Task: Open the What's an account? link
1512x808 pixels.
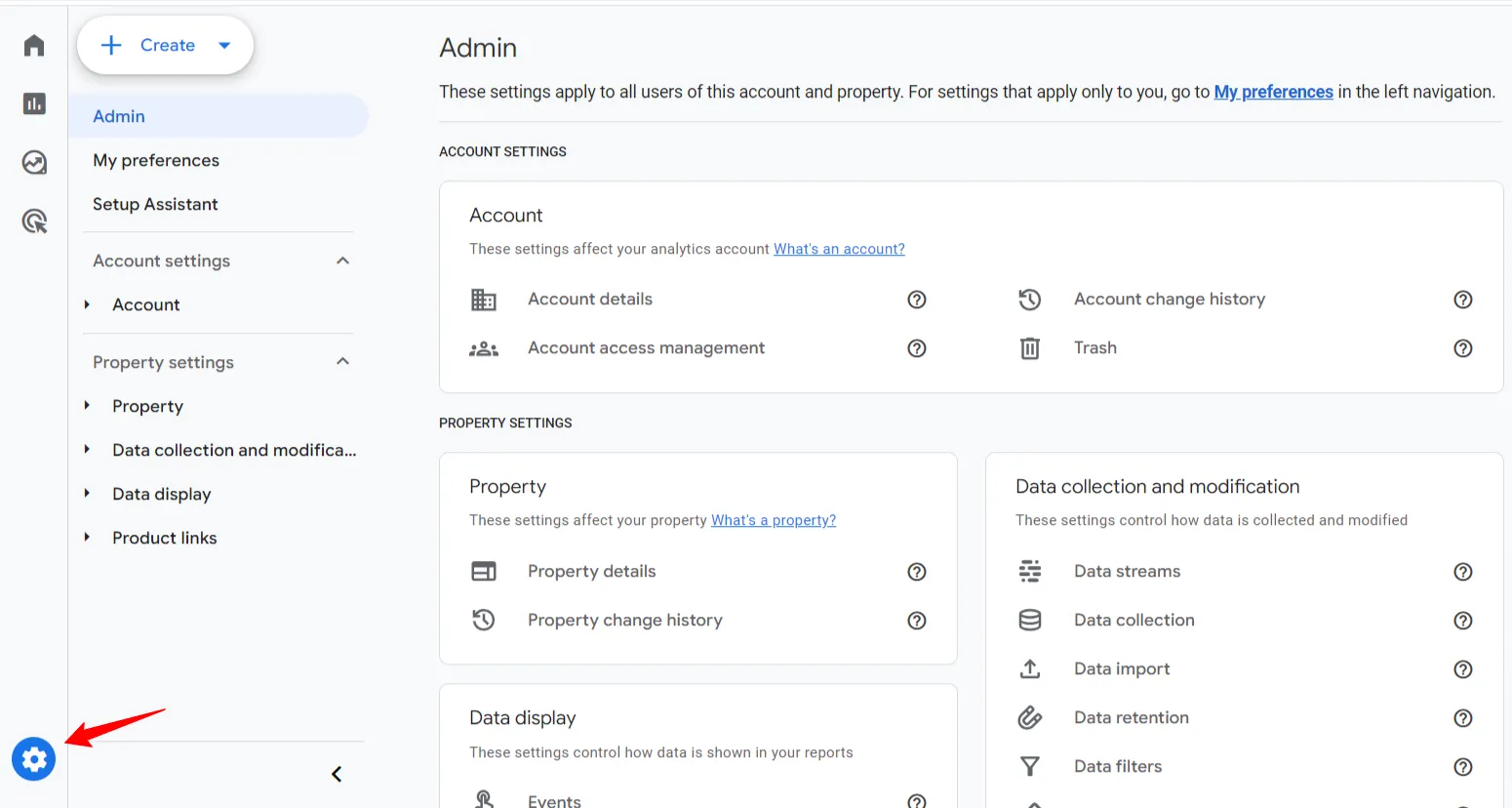Action: 839,249
